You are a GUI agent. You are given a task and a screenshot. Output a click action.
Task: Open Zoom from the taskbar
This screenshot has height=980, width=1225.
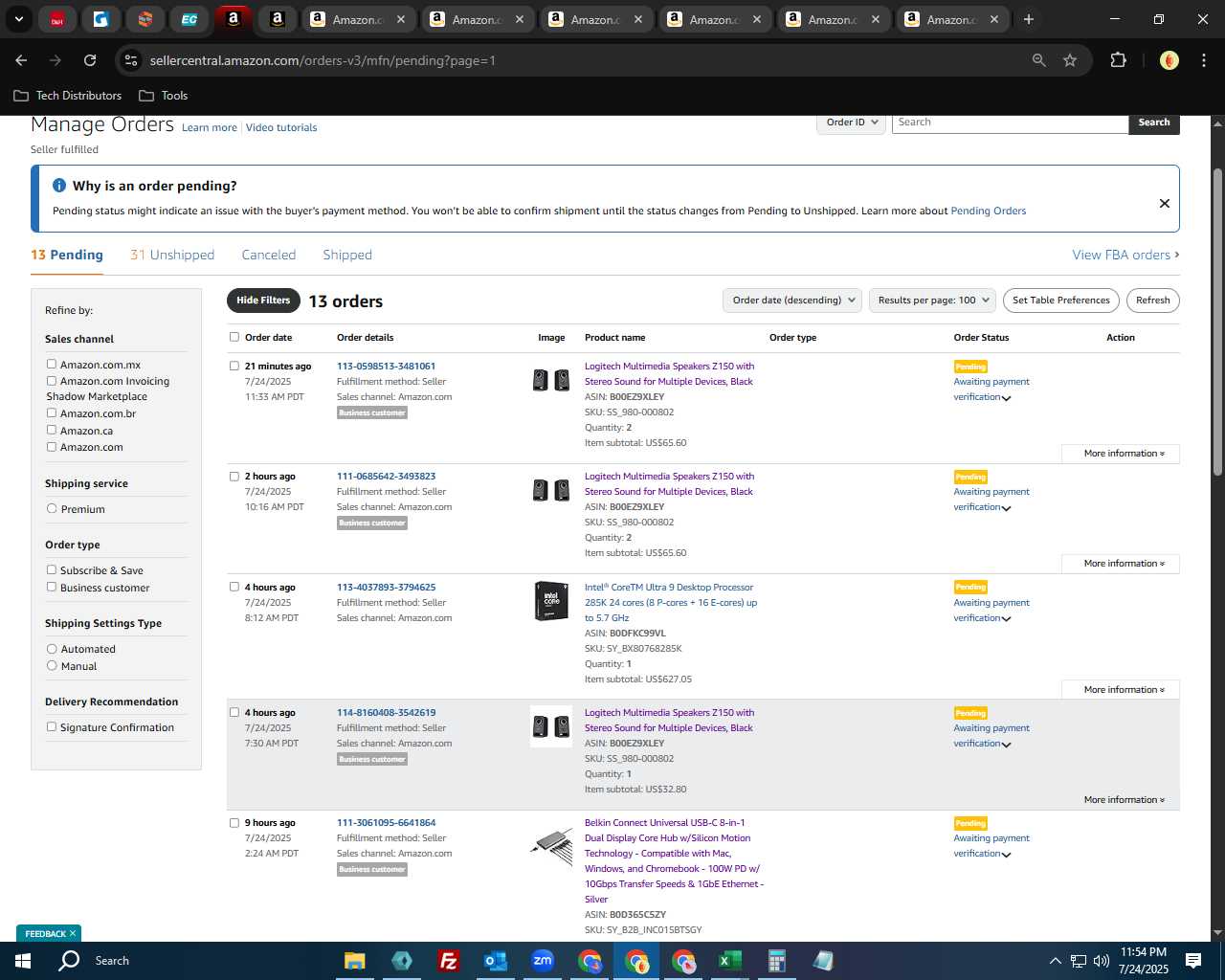(x=543, y=961)
